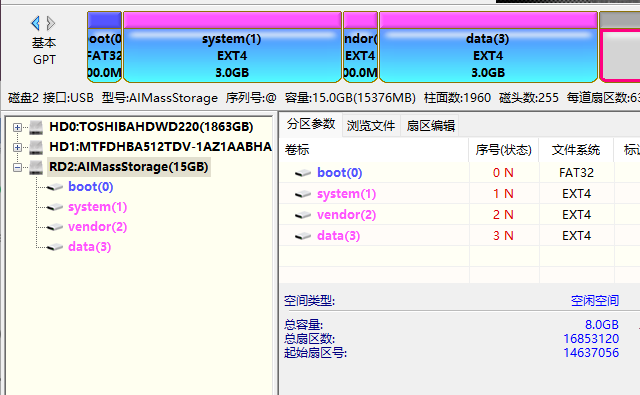Select the boot FAT32 partition block
The image size is (640, 395).
click(104, 47)
